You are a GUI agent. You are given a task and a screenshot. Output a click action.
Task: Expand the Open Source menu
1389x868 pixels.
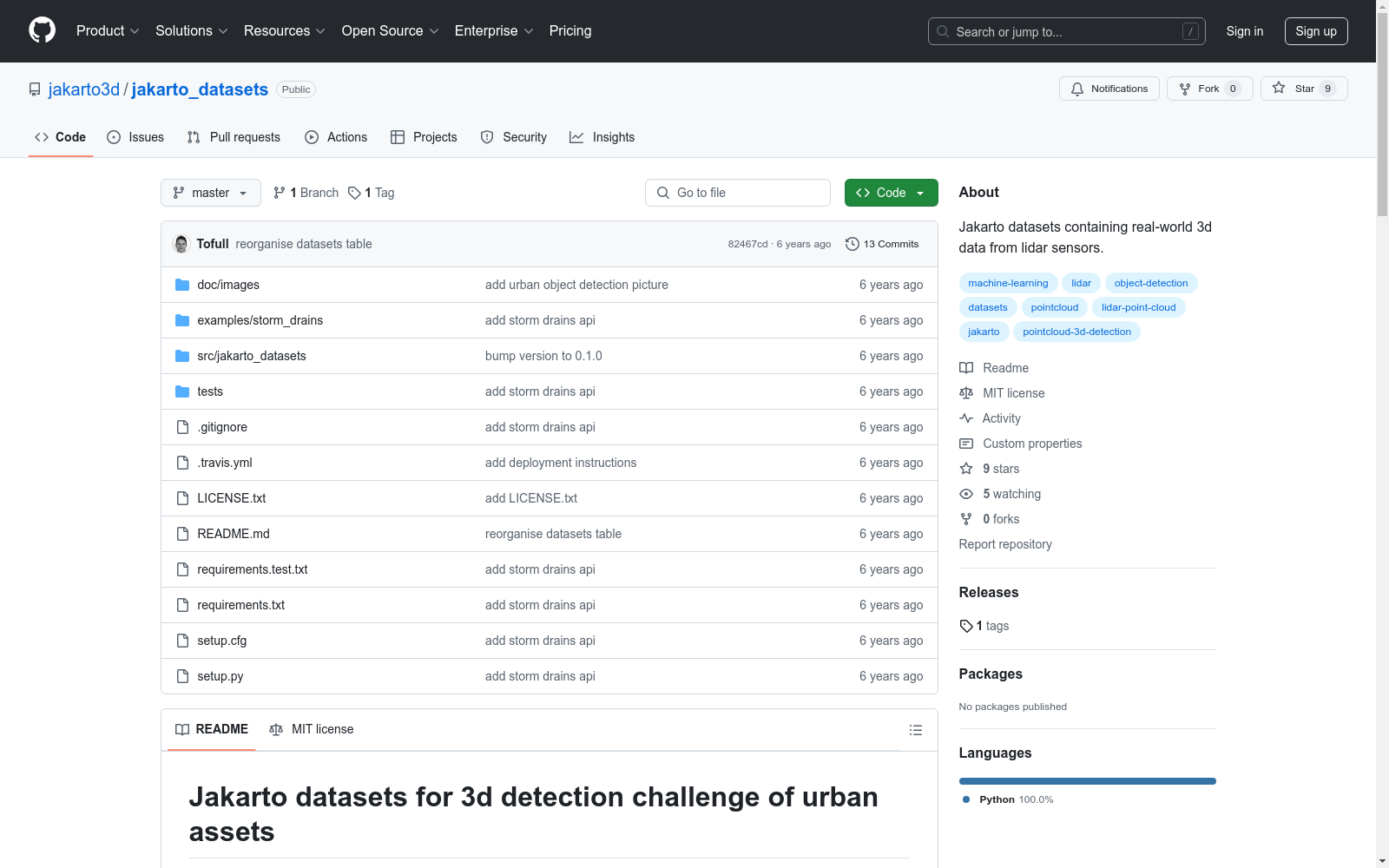click(391, 31)
